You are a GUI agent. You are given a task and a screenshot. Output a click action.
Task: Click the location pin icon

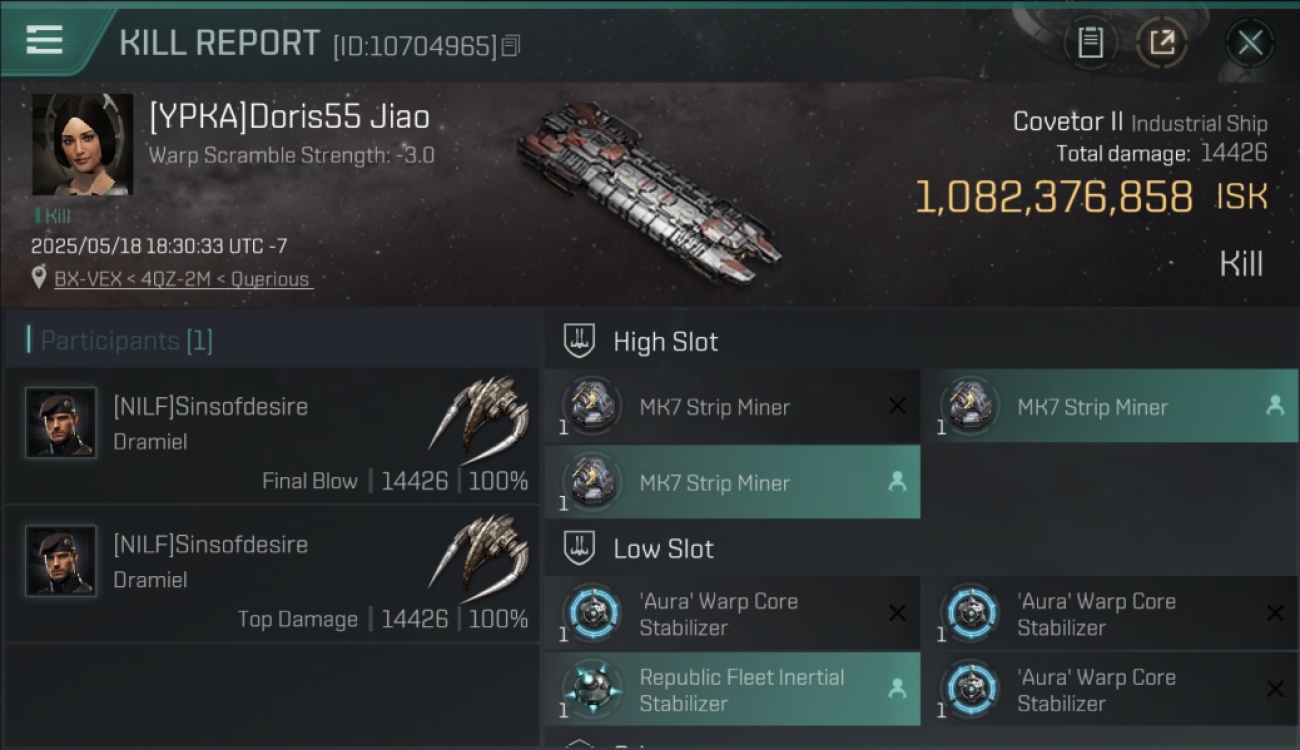(x=39, y=278)
